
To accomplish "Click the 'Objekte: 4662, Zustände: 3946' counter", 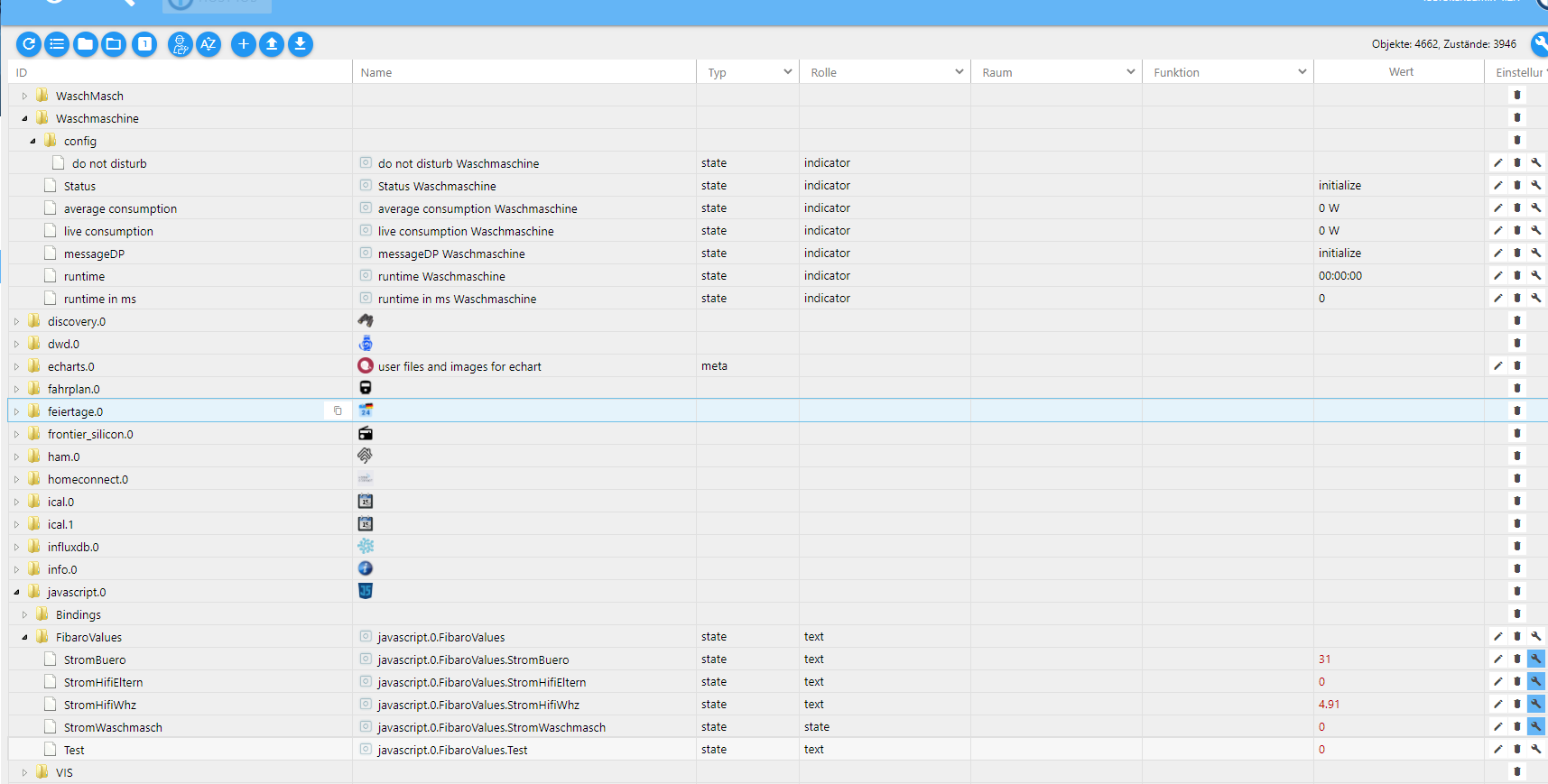I will tap(1444, 44).
